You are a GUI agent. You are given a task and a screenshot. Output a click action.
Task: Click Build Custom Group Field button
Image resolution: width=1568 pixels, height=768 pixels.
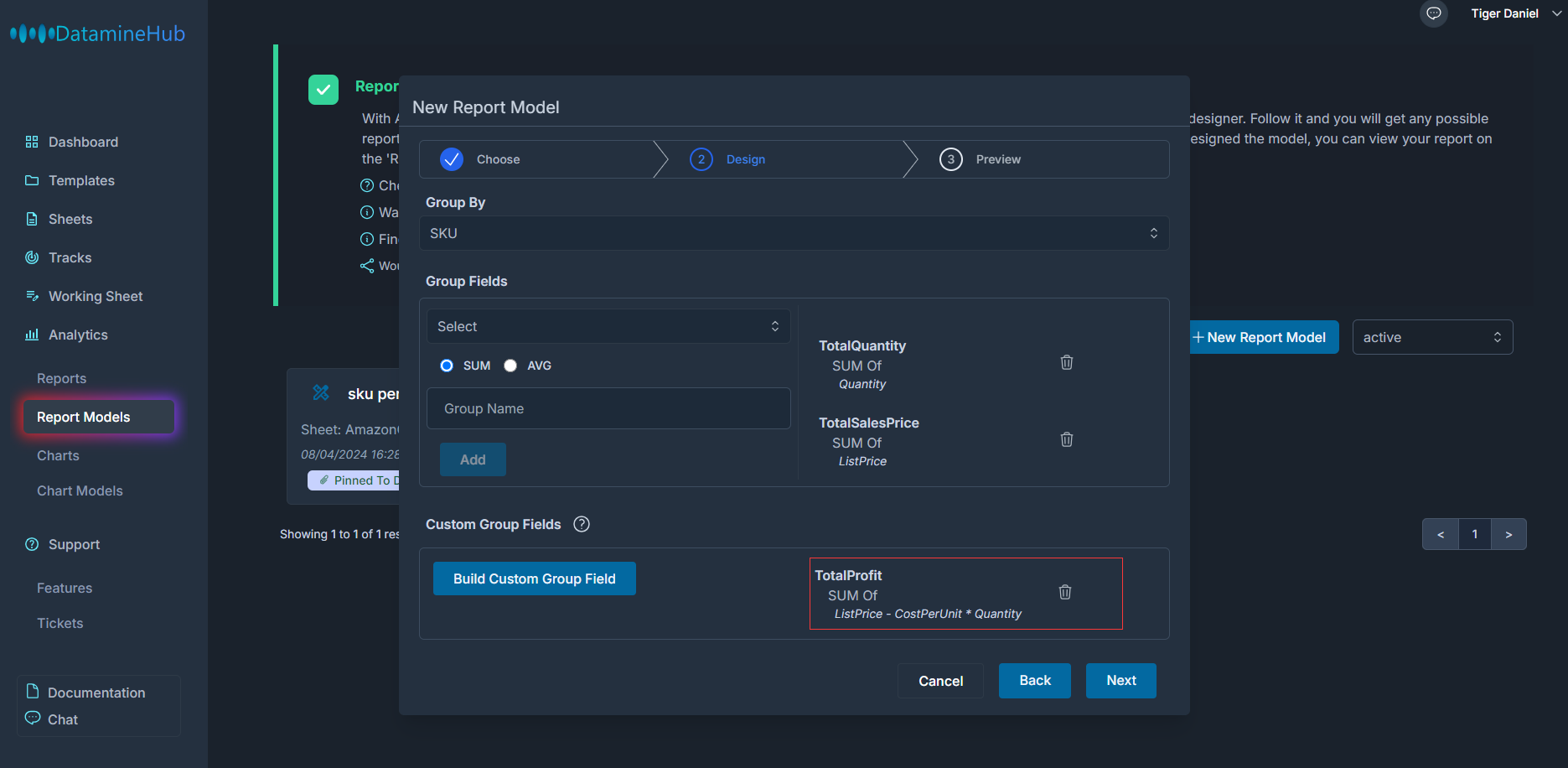pos(535,579)
